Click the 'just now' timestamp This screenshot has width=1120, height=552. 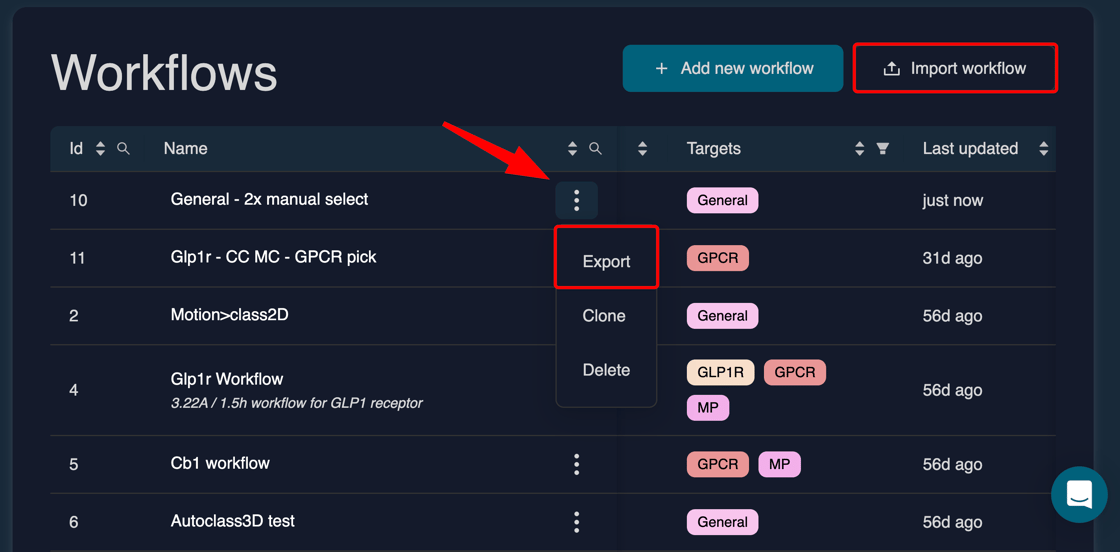[x=953, y=201]
